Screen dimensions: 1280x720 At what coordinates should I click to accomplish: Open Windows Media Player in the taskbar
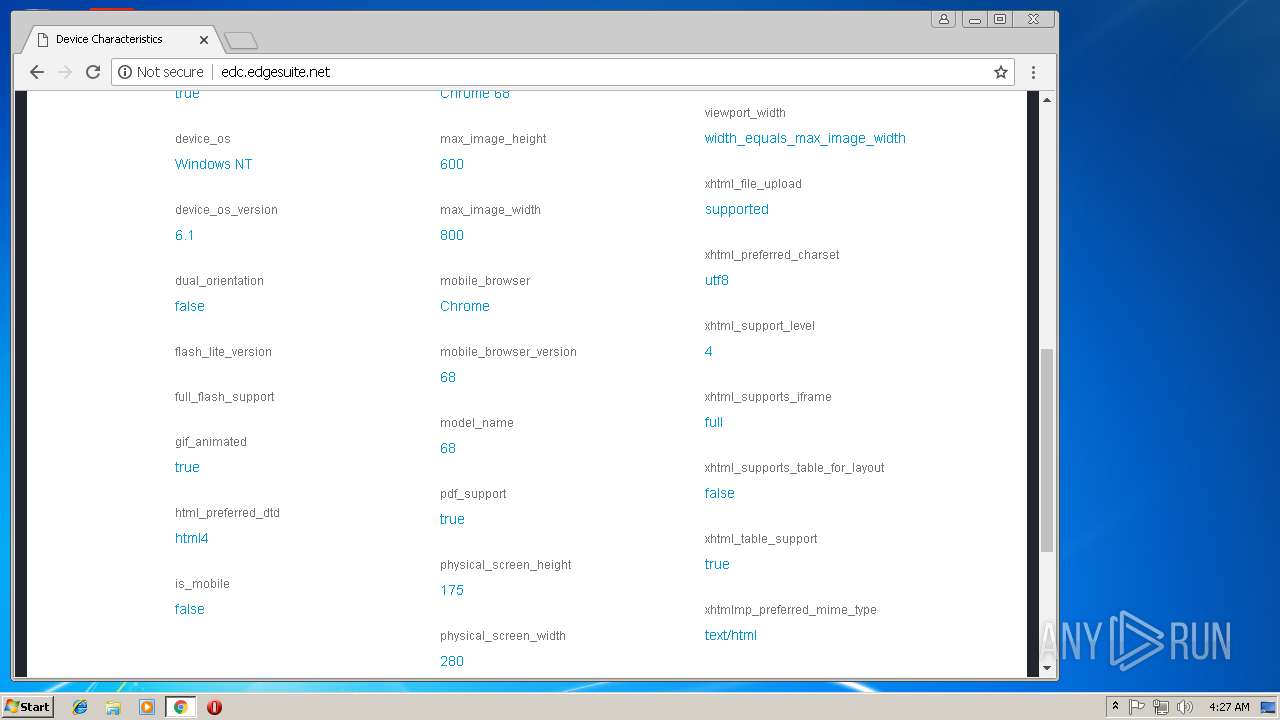click(x=147, y=707)
